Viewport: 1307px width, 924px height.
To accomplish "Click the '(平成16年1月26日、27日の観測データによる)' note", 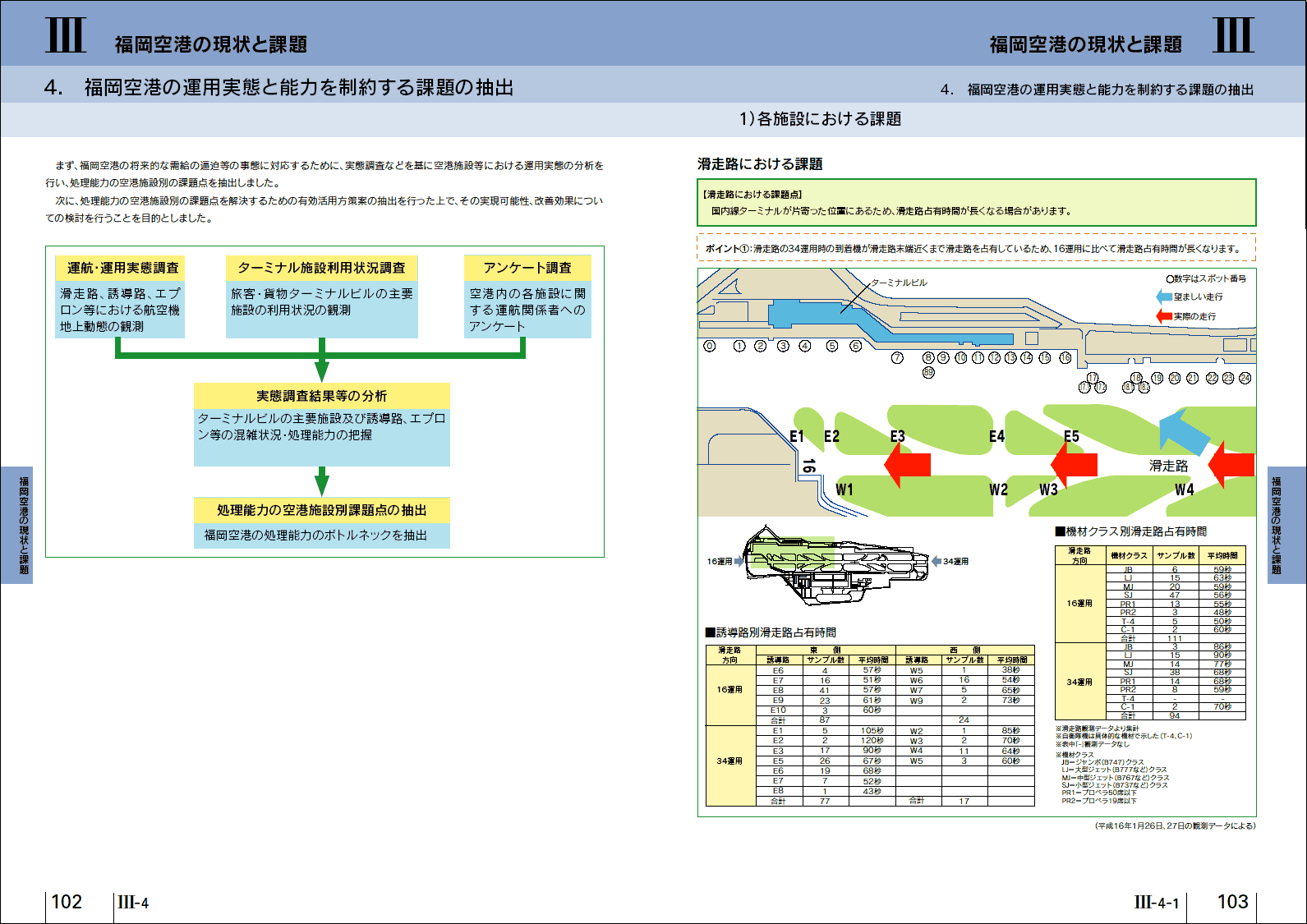I will coord(1176,826).
